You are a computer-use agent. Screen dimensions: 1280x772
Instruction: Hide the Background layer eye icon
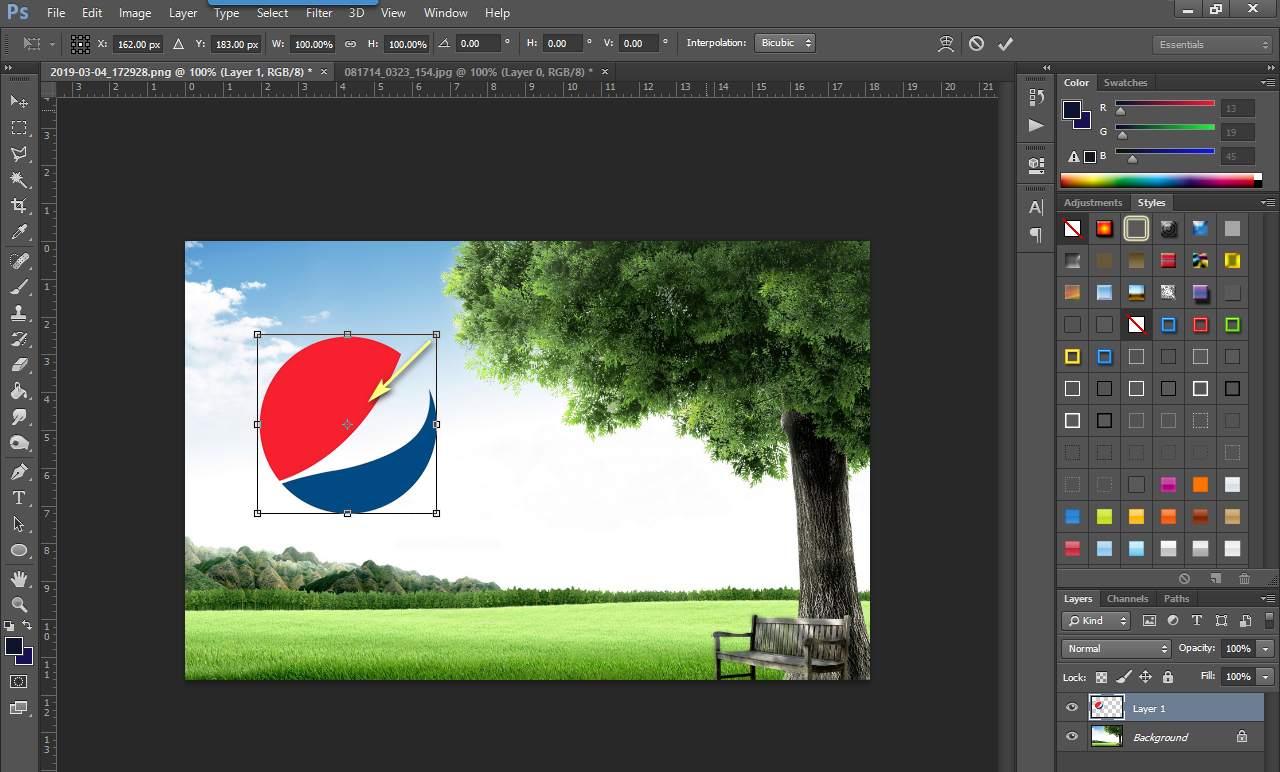pos(1072,737)
